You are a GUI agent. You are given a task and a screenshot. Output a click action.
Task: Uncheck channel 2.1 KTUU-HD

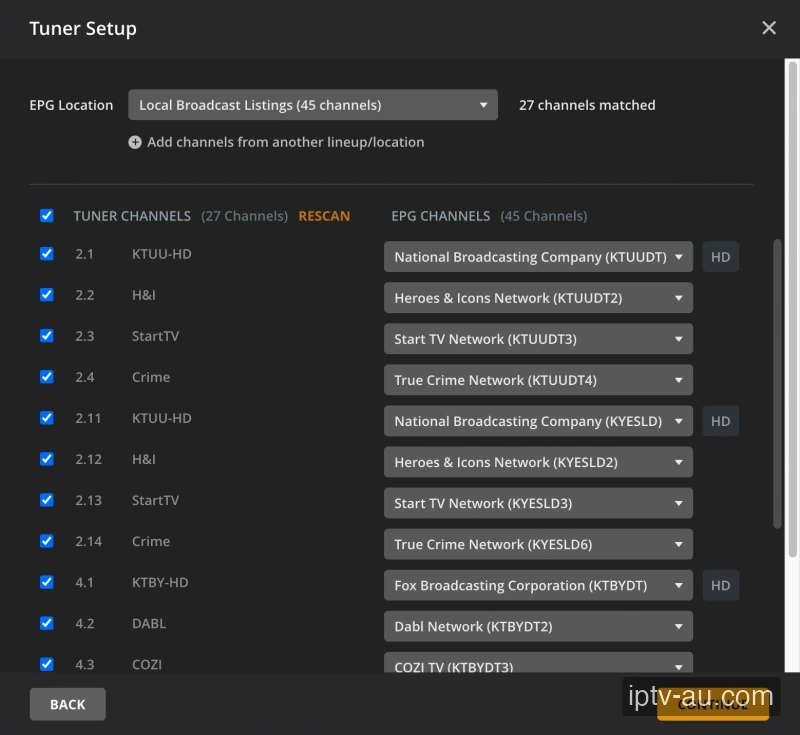point(46,254)
